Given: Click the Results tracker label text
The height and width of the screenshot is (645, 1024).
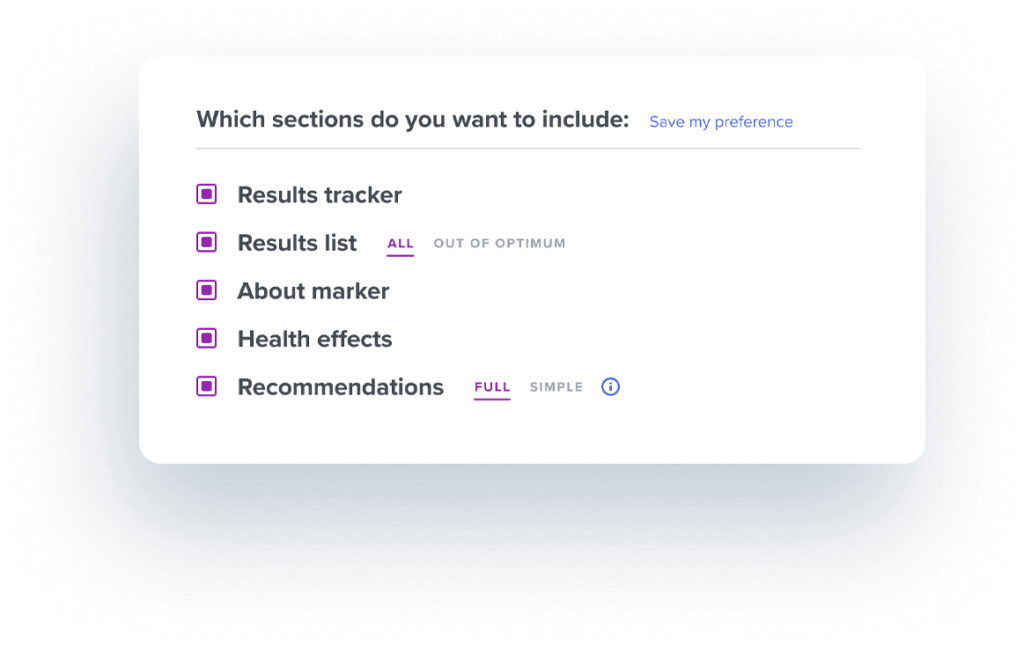Looking at the screenshot, I should tap(319, 195).
